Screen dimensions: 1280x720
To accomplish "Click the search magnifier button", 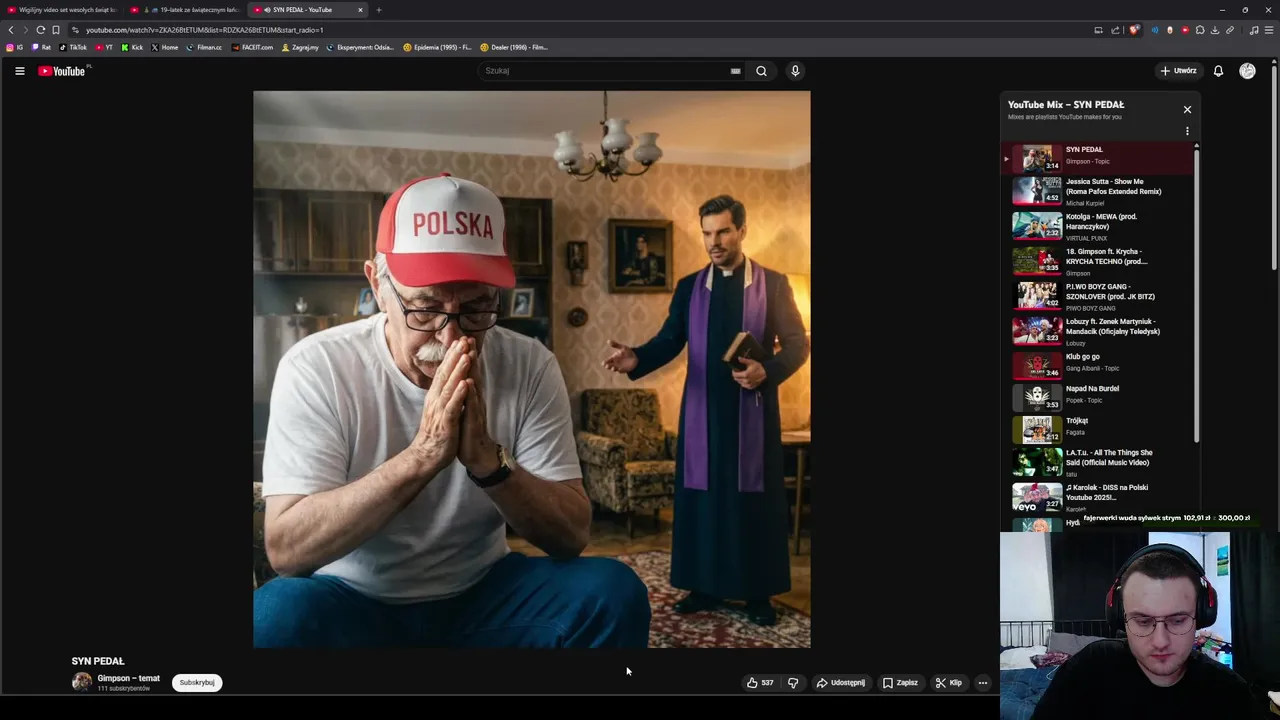I will (761, 71).
